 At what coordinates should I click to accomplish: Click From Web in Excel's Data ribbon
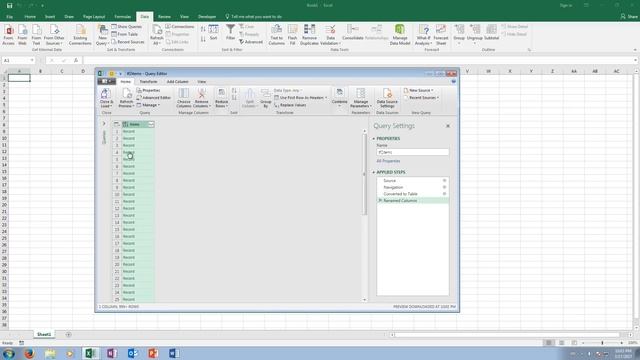[x=22, y=35]
